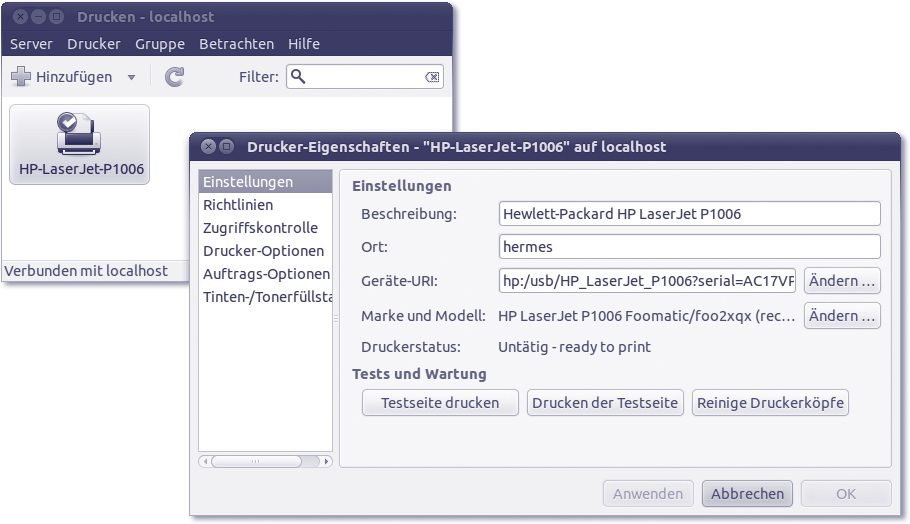Click the refresh printers icon
The width and height of the screenshot is (910, 524).
coord(175,77)
